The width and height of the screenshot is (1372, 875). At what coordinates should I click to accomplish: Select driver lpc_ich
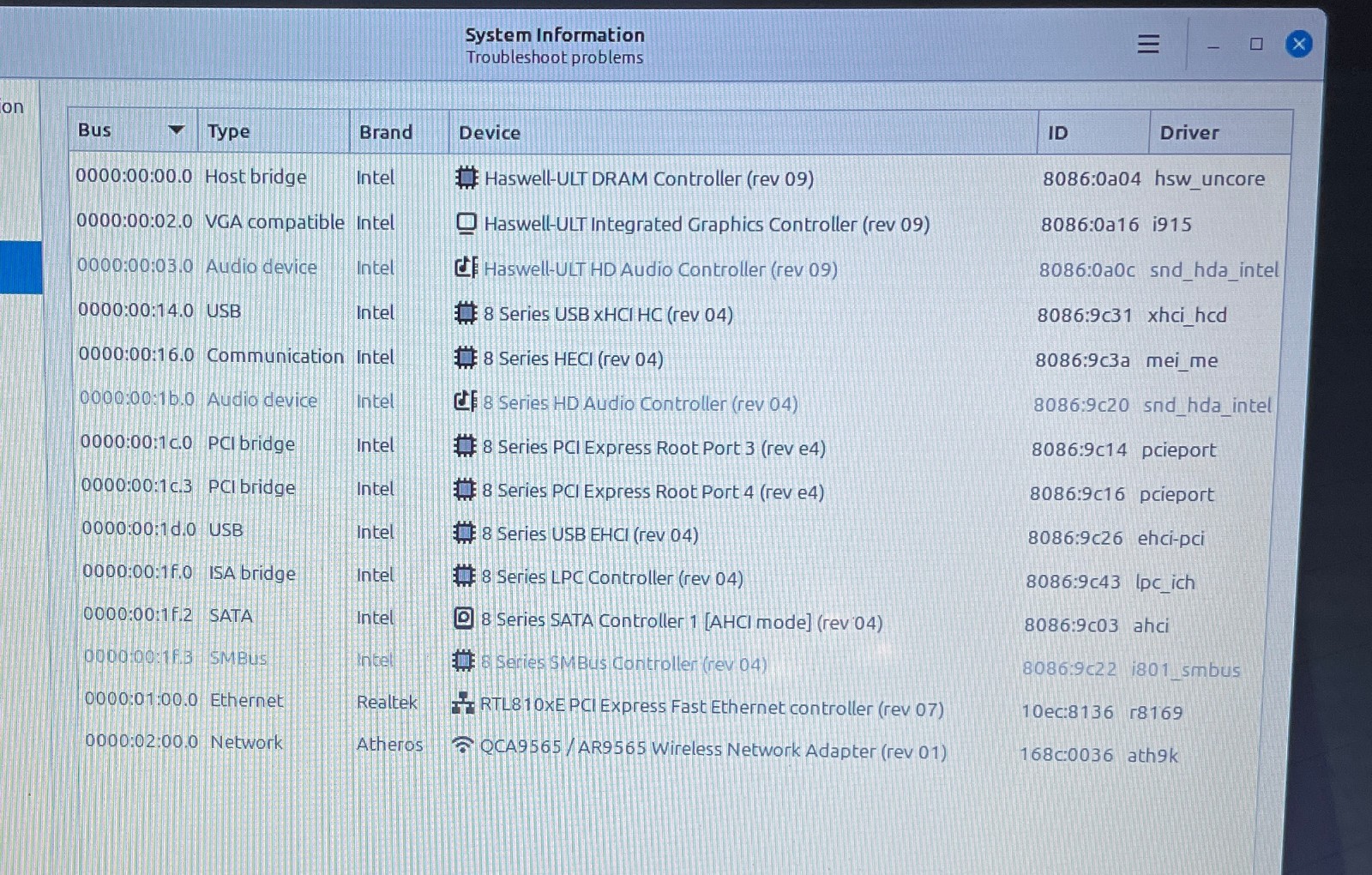point(1164,582)
